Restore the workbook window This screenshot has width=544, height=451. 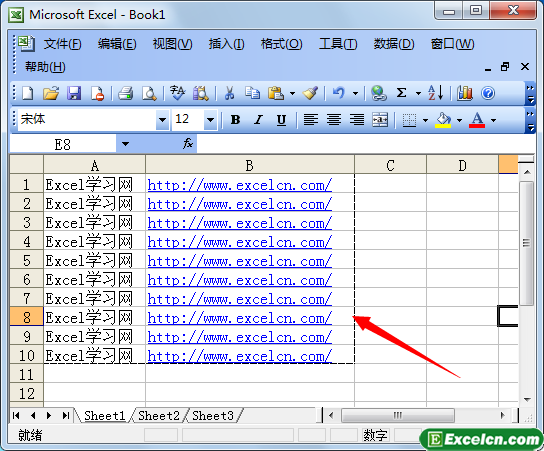coord(505,67)
